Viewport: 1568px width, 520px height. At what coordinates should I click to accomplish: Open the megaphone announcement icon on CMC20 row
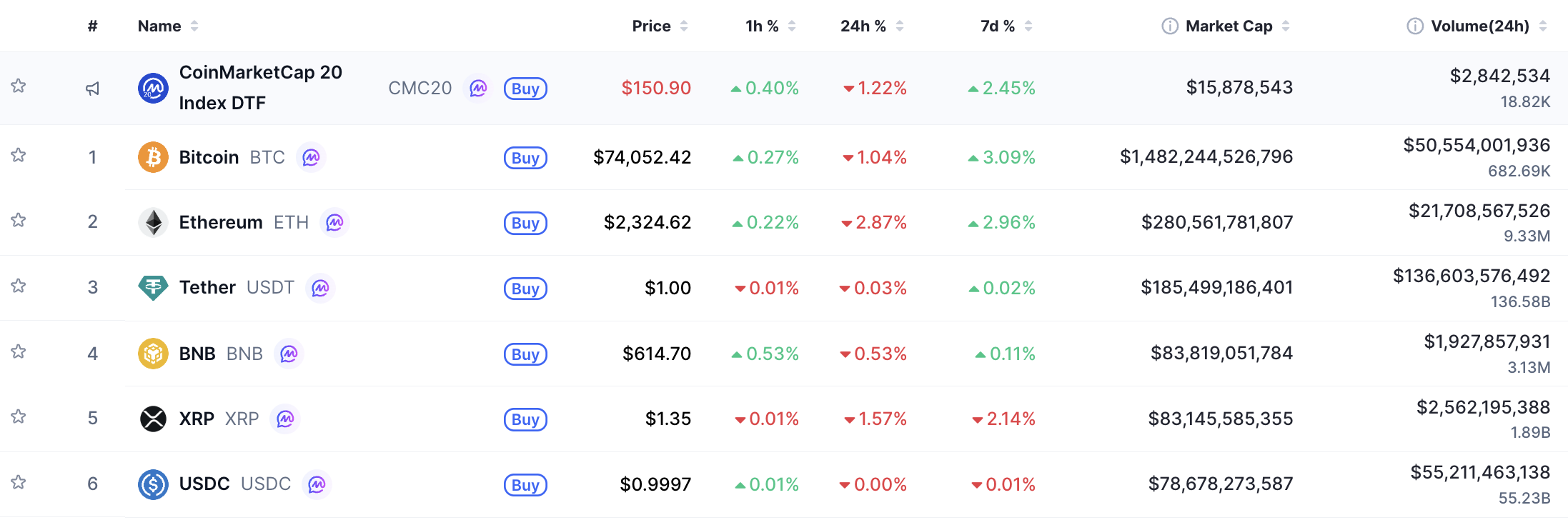point(93,88)
